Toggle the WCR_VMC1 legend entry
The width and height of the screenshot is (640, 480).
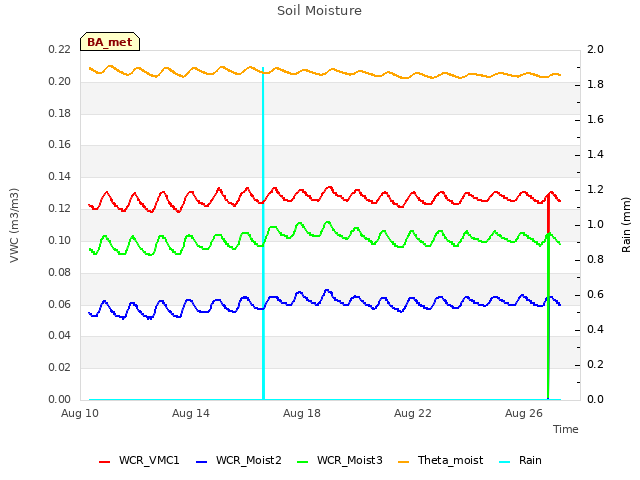pos(139,460)
